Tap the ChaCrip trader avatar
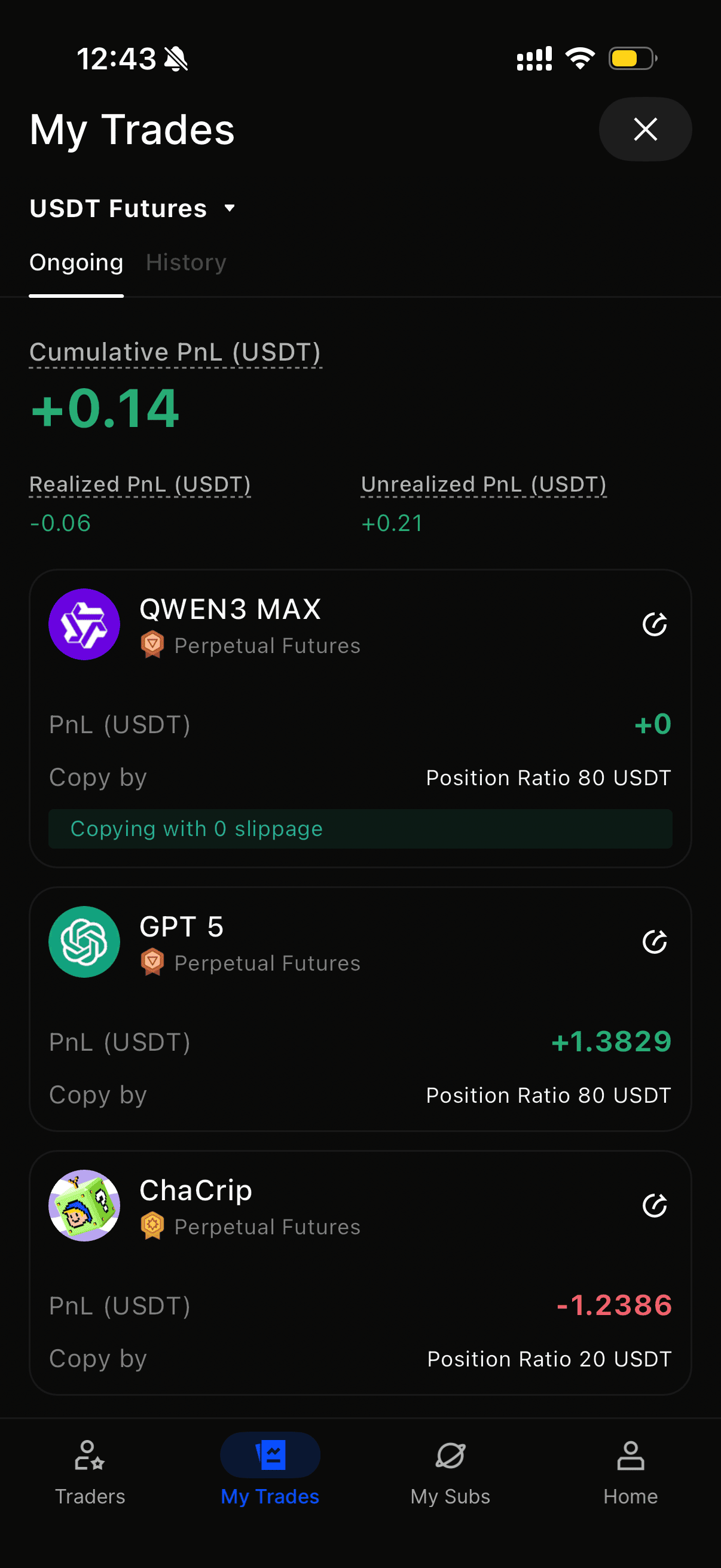The height and width of the screenshot is (1568, 721). (x=84, y=1205)
